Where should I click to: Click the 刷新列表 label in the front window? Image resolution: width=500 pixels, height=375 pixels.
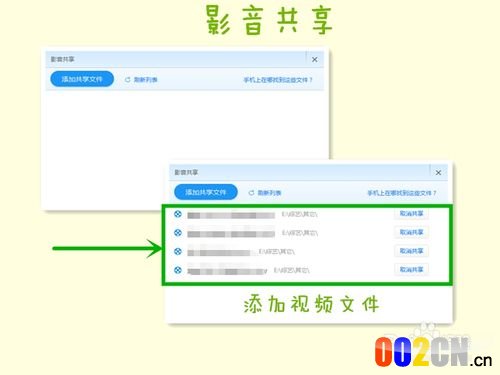(269, 193)
